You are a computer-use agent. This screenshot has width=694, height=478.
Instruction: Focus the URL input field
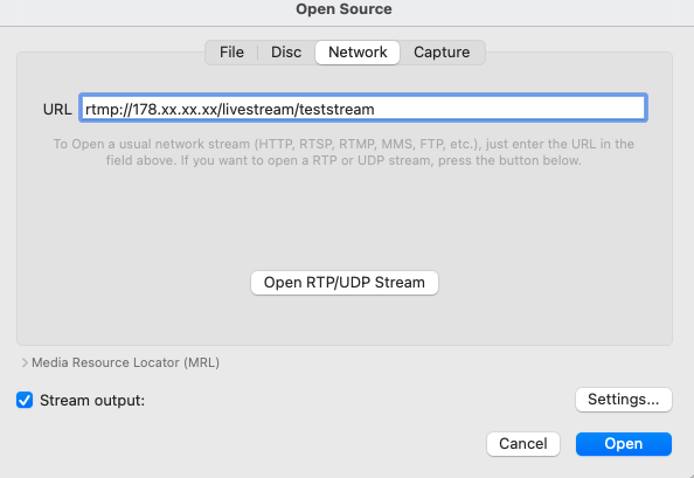(x=500, y=108)
